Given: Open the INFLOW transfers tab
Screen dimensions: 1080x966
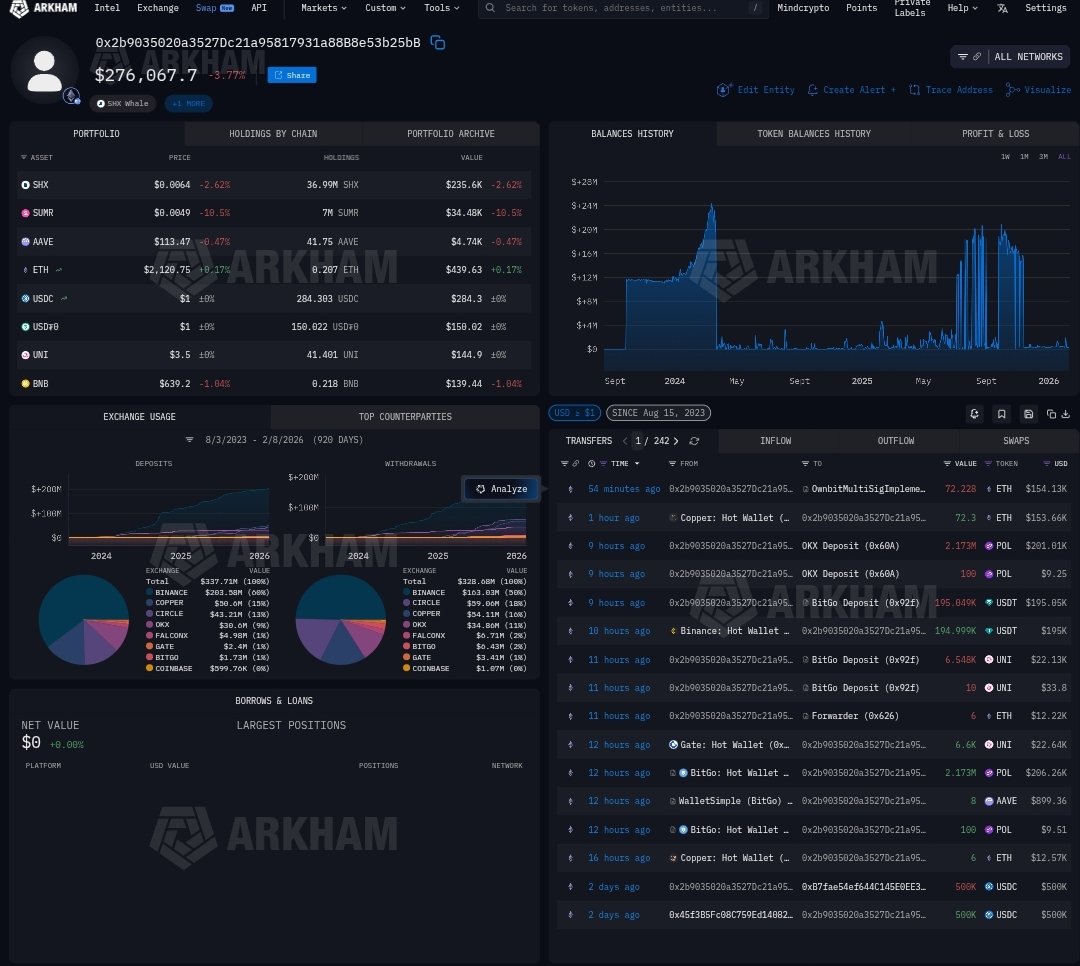Looking at the screenshot, I should 776,441.
